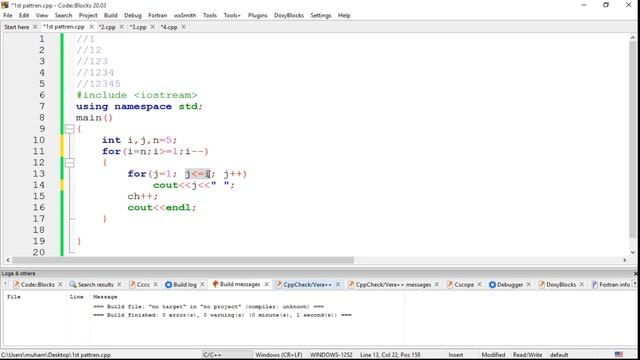Open the Debugger log tab

[x=510, y=284]
